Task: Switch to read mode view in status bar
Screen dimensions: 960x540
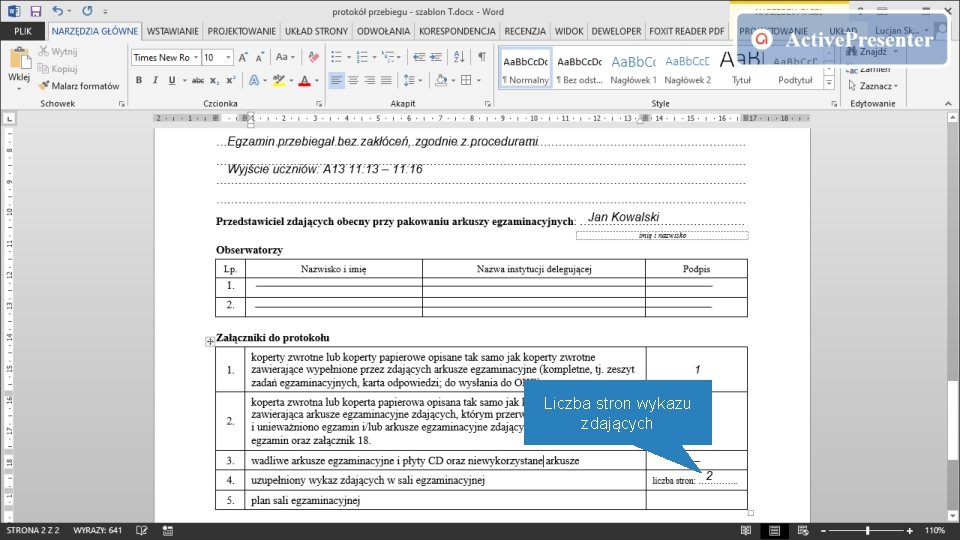Action: click(x=746, y=531)
